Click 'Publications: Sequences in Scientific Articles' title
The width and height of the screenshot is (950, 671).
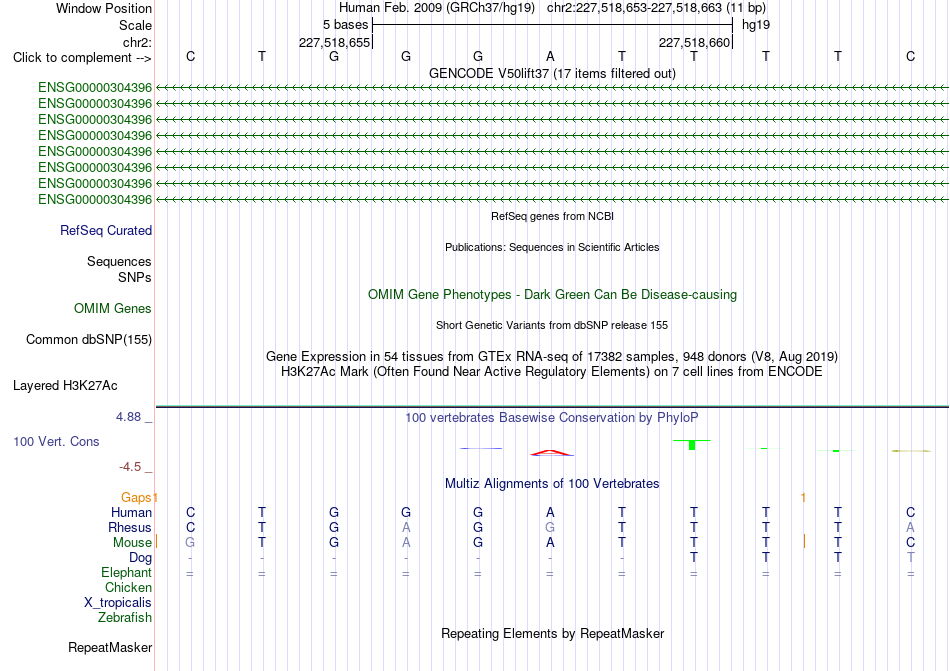[x=552, y=247]
